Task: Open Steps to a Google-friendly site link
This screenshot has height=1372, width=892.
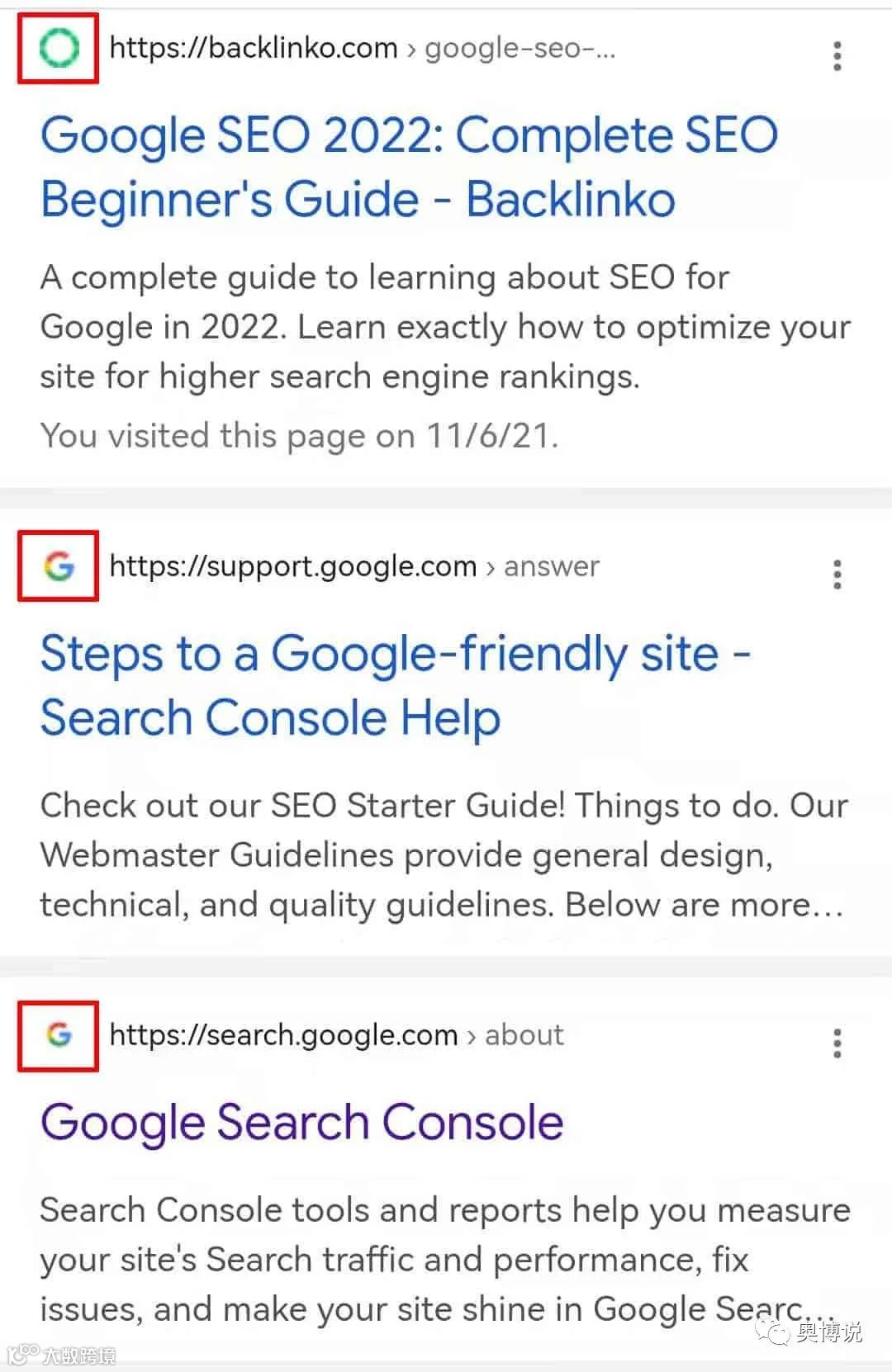Action: pyautogui.click(x=395, y=685)
